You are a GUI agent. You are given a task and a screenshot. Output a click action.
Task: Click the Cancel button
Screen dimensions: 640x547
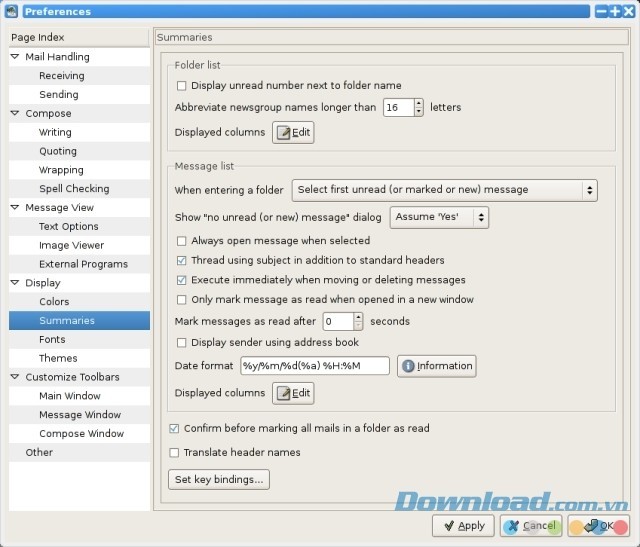click(530, 525)
